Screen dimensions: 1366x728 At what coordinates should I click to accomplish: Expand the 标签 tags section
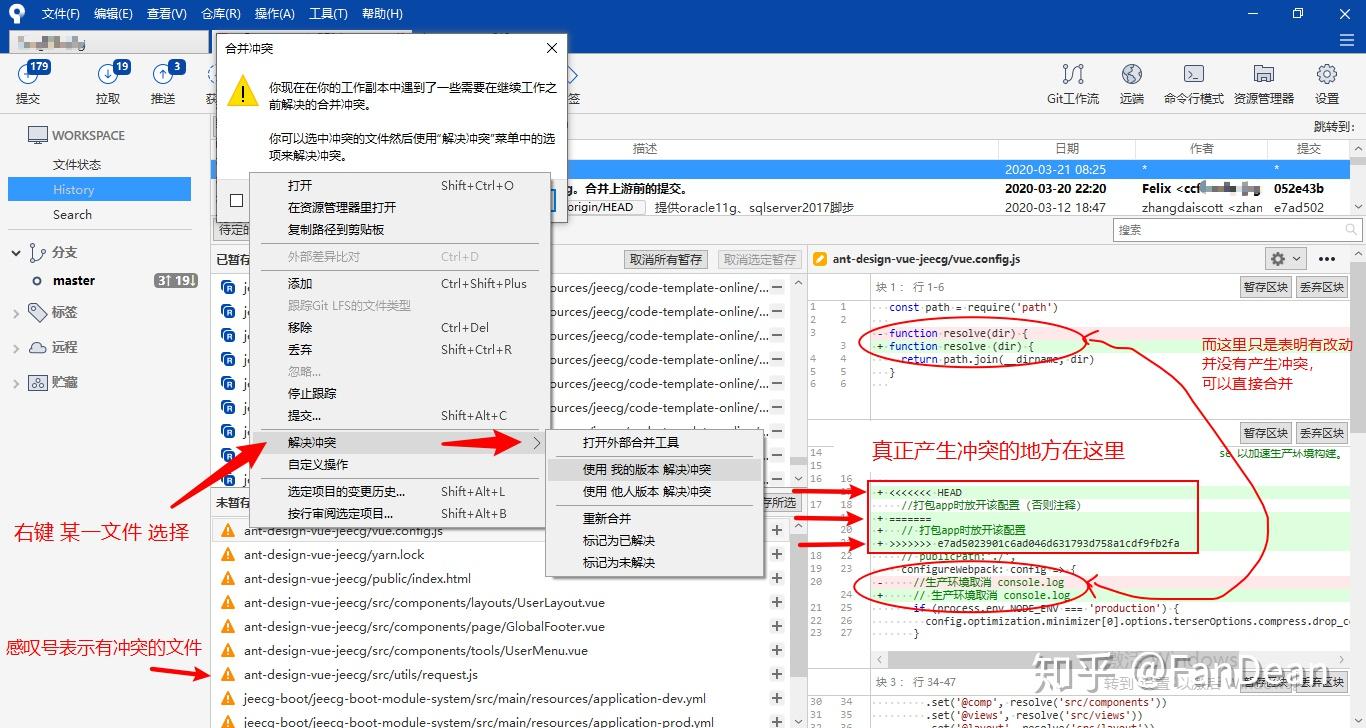click(16, 313)
